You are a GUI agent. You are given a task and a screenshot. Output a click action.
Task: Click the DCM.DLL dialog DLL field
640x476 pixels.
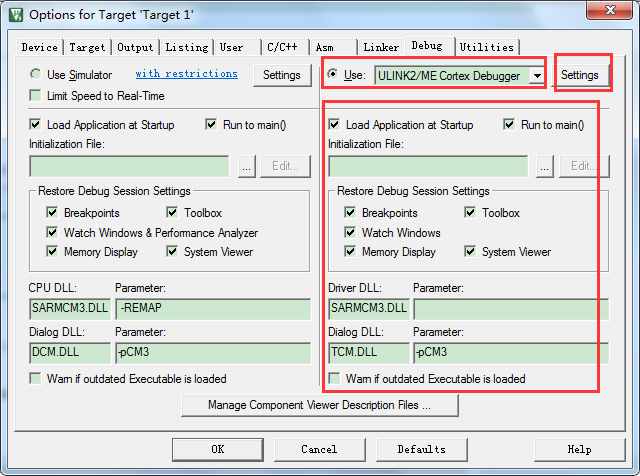pos(70,352)
